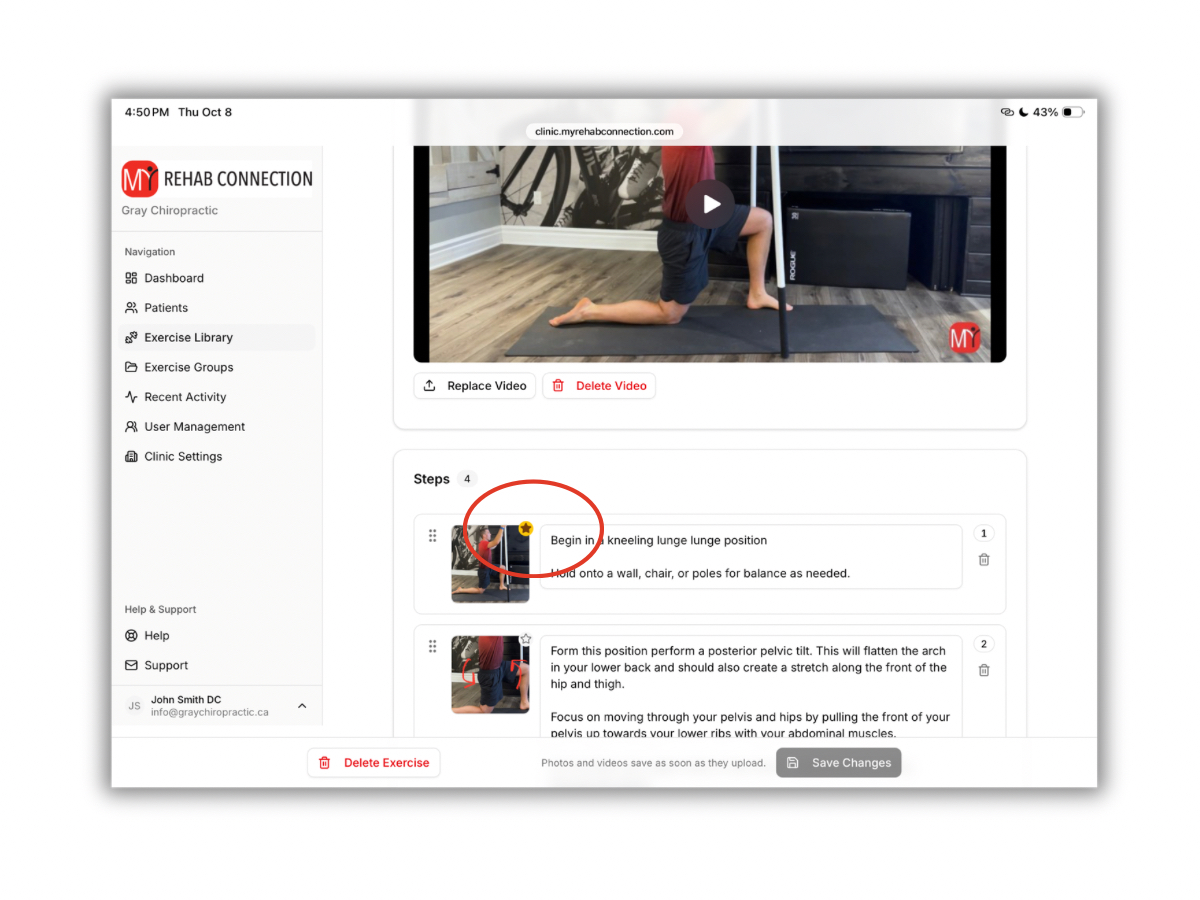The height and width of the screenshot is (900, 1200).
Task: Click the JS avatar in the sidebar
Action: point(134,706)
